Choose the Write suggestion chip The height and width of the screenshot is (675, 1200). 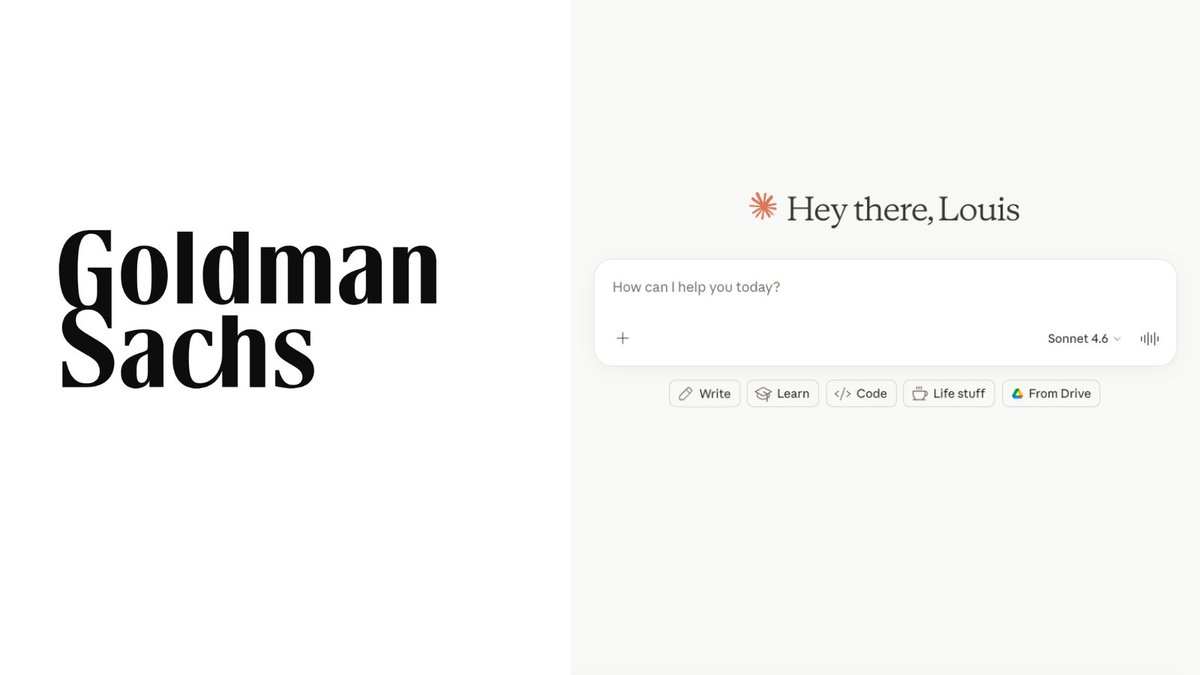pyautogui.click(x=705, y=394)
